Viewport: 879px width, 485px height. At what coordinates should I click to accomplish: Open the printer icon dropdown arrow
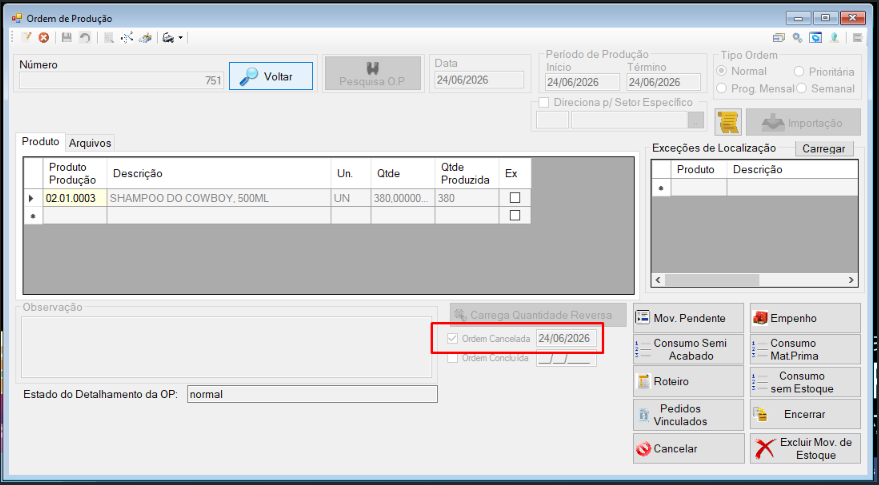pyautogui.click(x=181, y=38)
